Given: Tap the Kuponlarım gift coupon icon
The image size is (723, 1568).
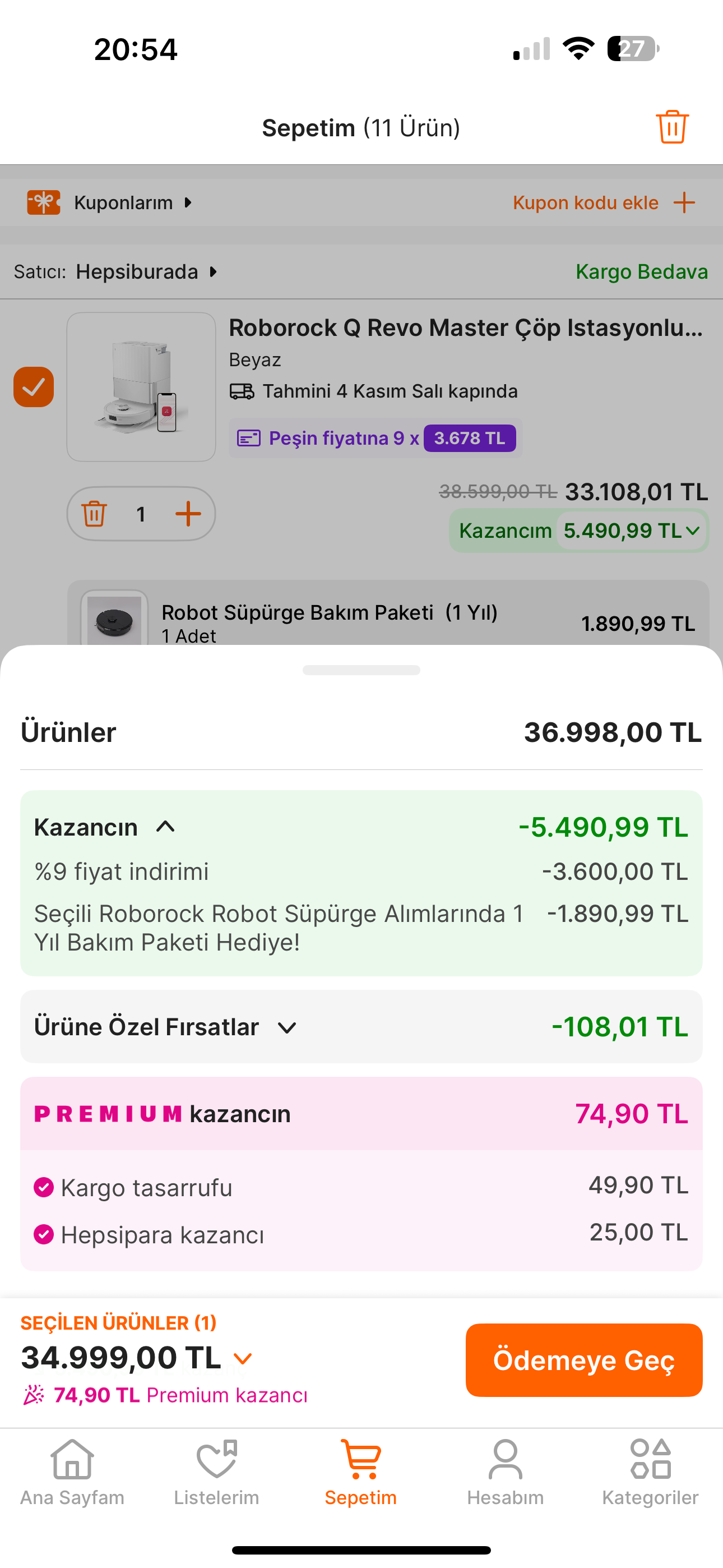Looking at the screenshot, I should tap(44, 202).
